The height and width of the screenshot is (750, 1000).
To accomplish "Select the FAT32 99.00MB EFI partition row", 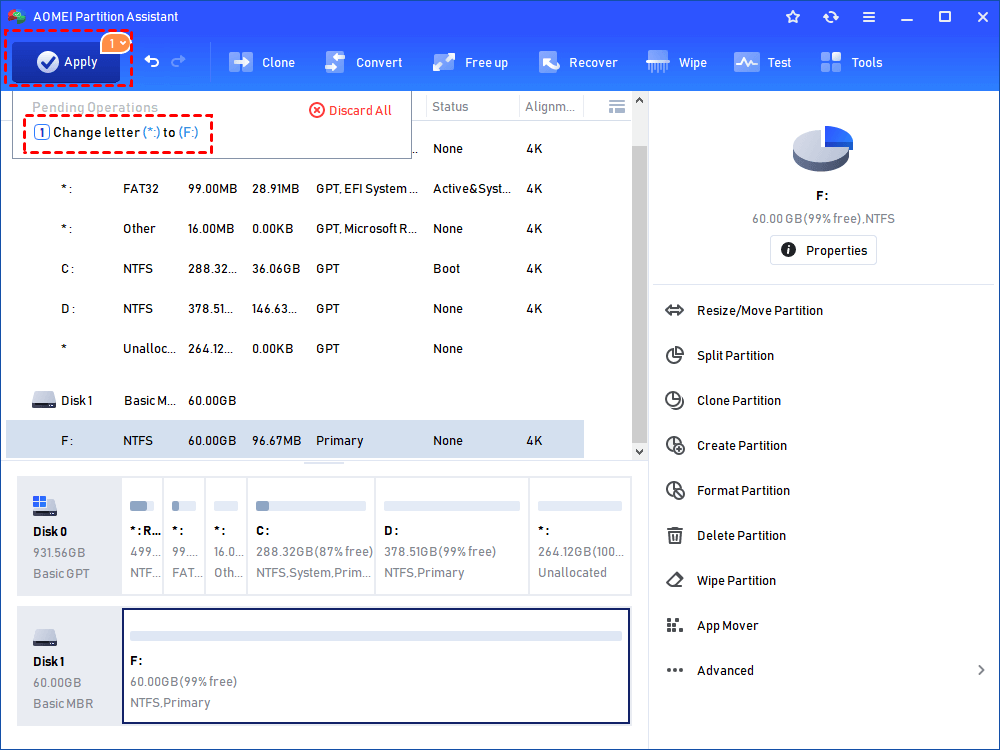I will pyautogui.click(x=295, y=189).
